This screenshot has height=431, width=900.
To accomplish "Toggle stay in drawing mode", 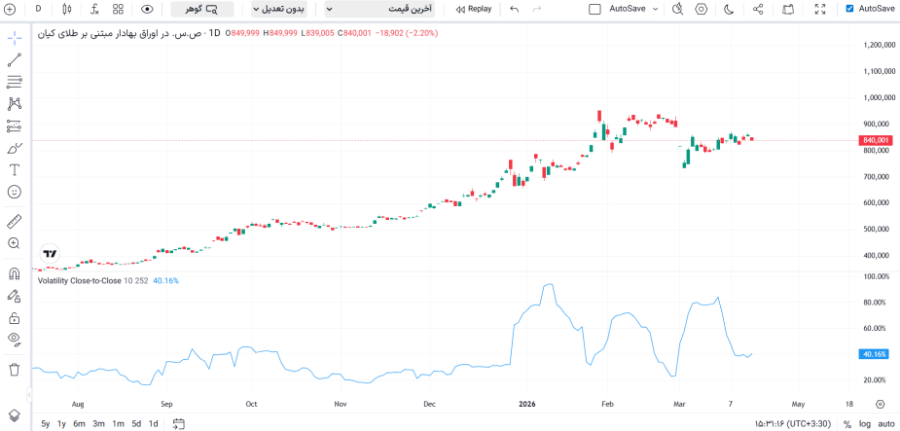I will pyautogui.click(x=14, y=296).
